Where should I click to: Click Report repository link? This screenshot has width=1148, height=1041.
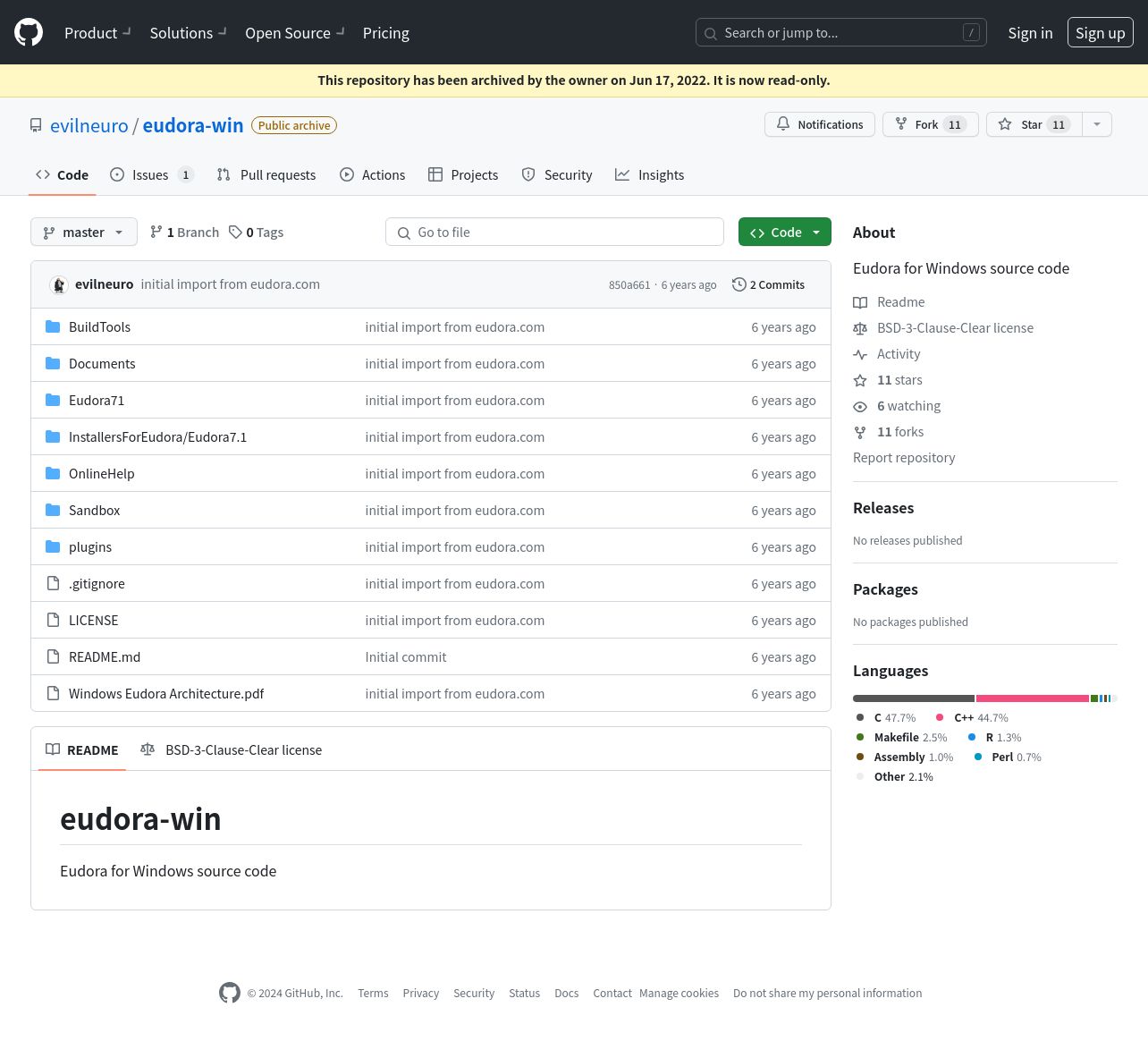[x=904, y=458]
